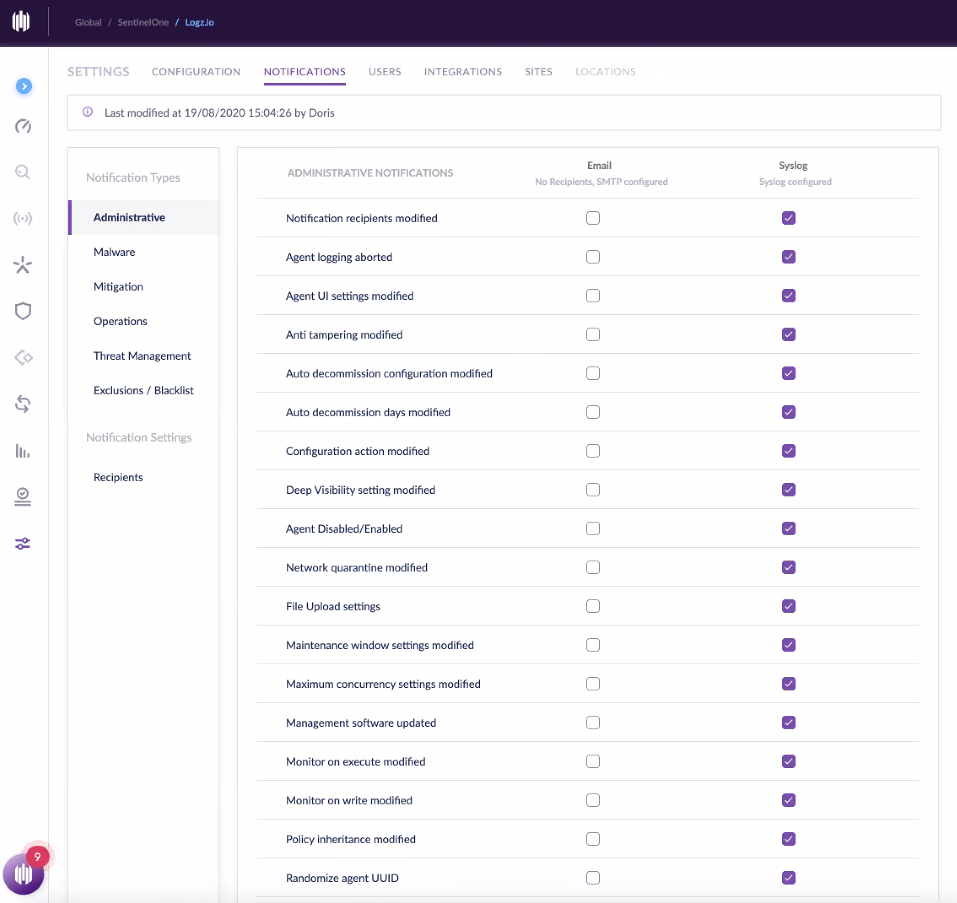This screenshot has height=903, width=957.
Task: Open the shield icon in the sidebar
Action: 23,311
